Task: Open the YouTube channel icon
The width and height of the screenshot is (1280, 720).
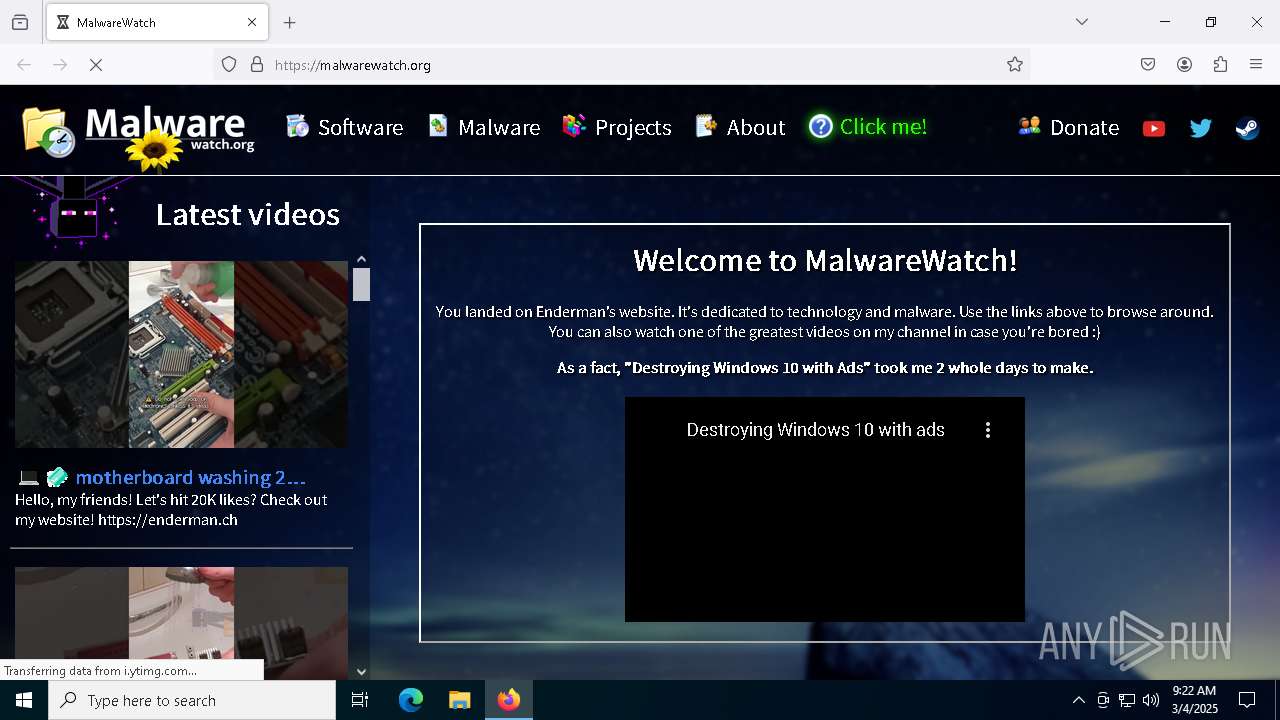Action: pyautogui.click(x=1154, y=128)
